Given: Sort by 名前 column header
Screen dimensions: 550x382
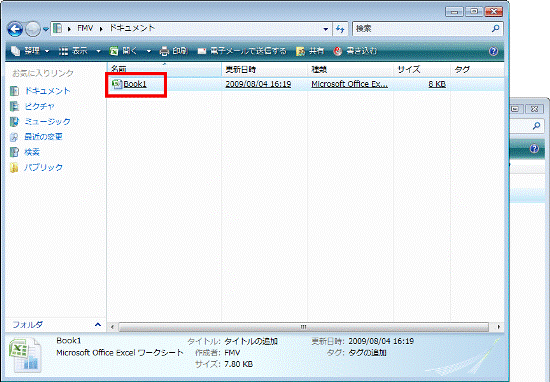Looking at the screenshot, I should (164, 69).
